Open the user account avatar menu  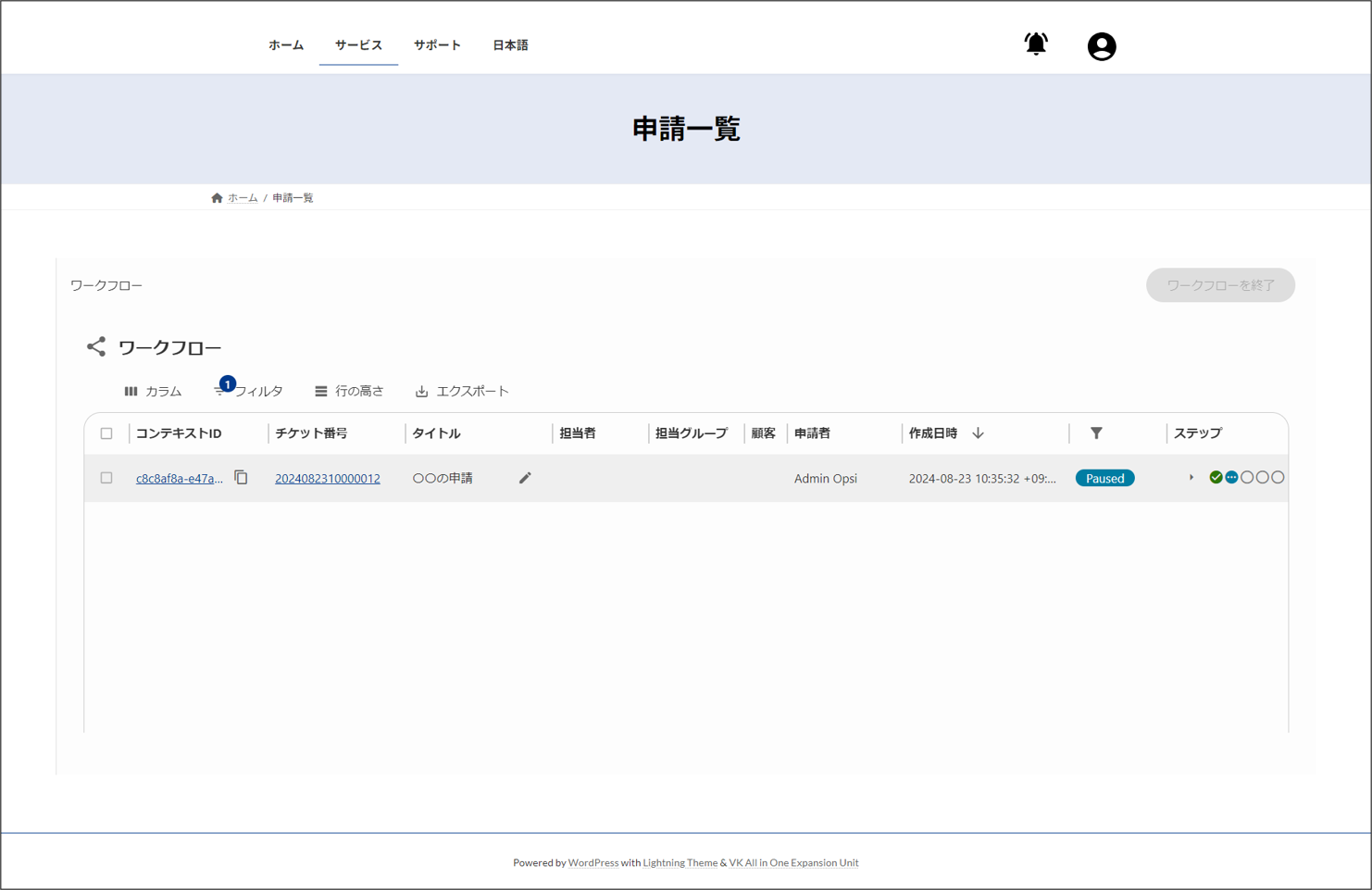tap(1101, 46)
